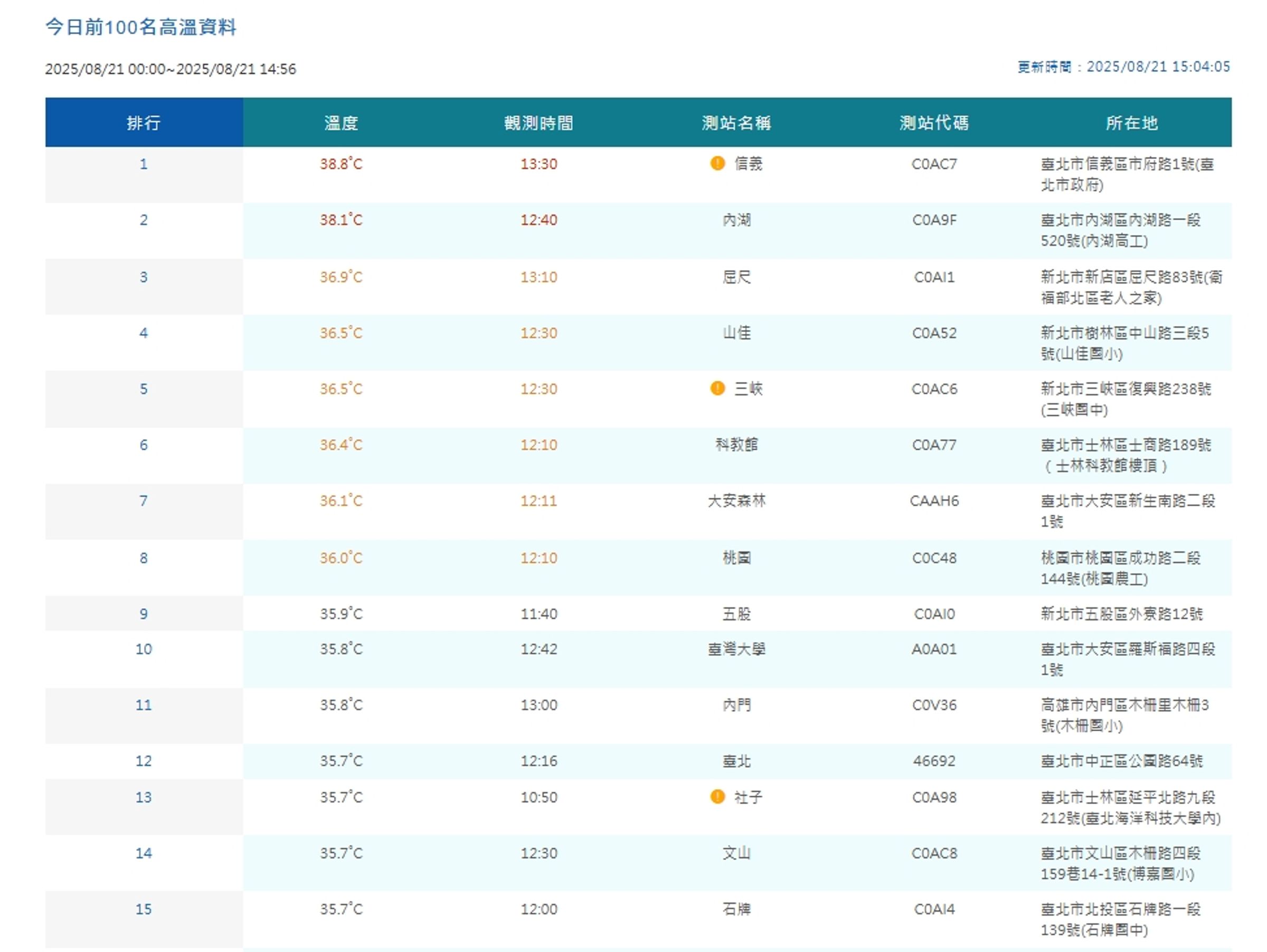The image size is (1267, 952).
Task: Select station code A0A01
Action: [x=934, y=649]
